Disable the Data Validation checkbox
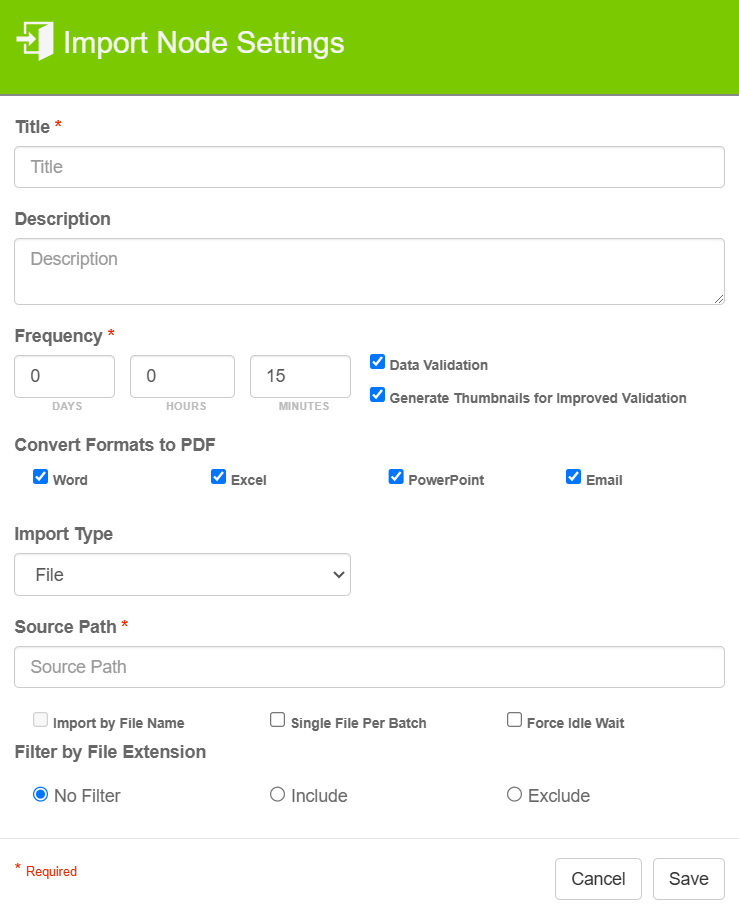 point(377,361)
